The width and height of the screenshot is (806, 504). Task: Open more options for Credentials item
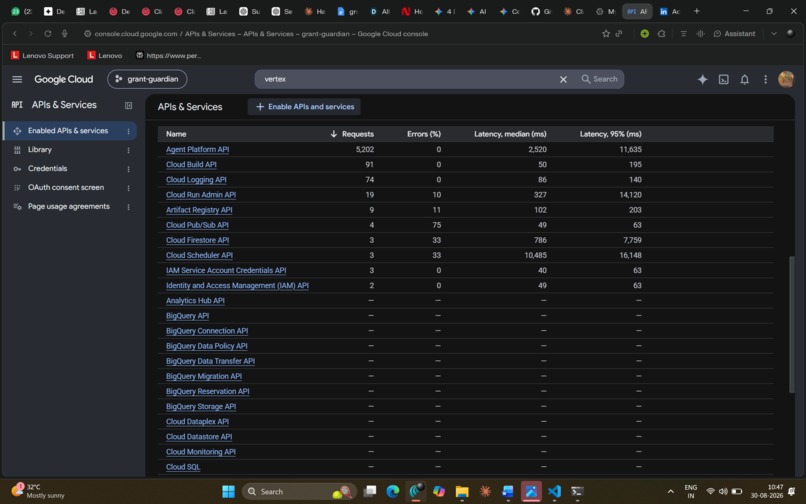click(129, 169)
